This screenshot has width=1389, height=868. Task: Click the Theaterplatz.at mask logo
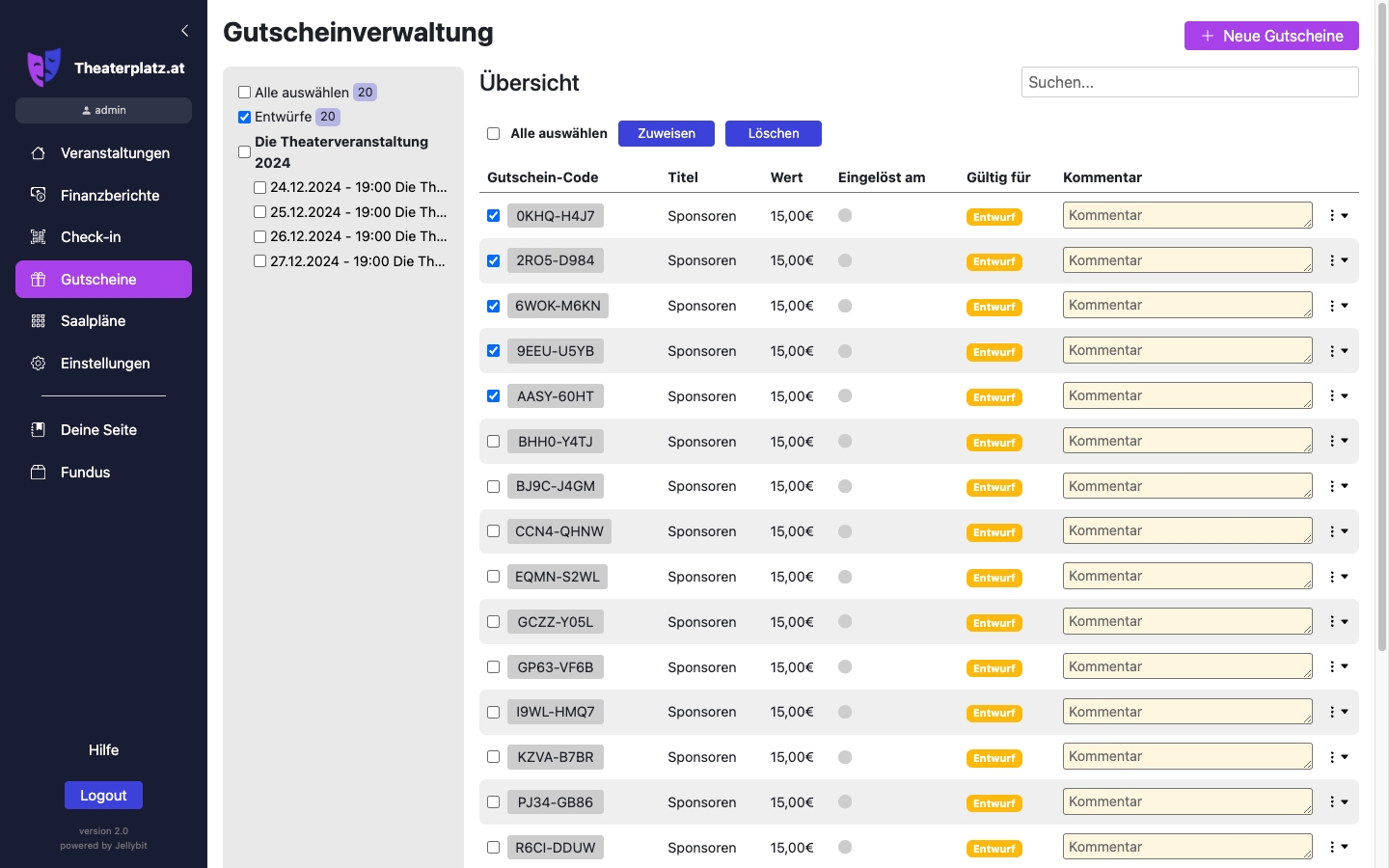point(43,68)
